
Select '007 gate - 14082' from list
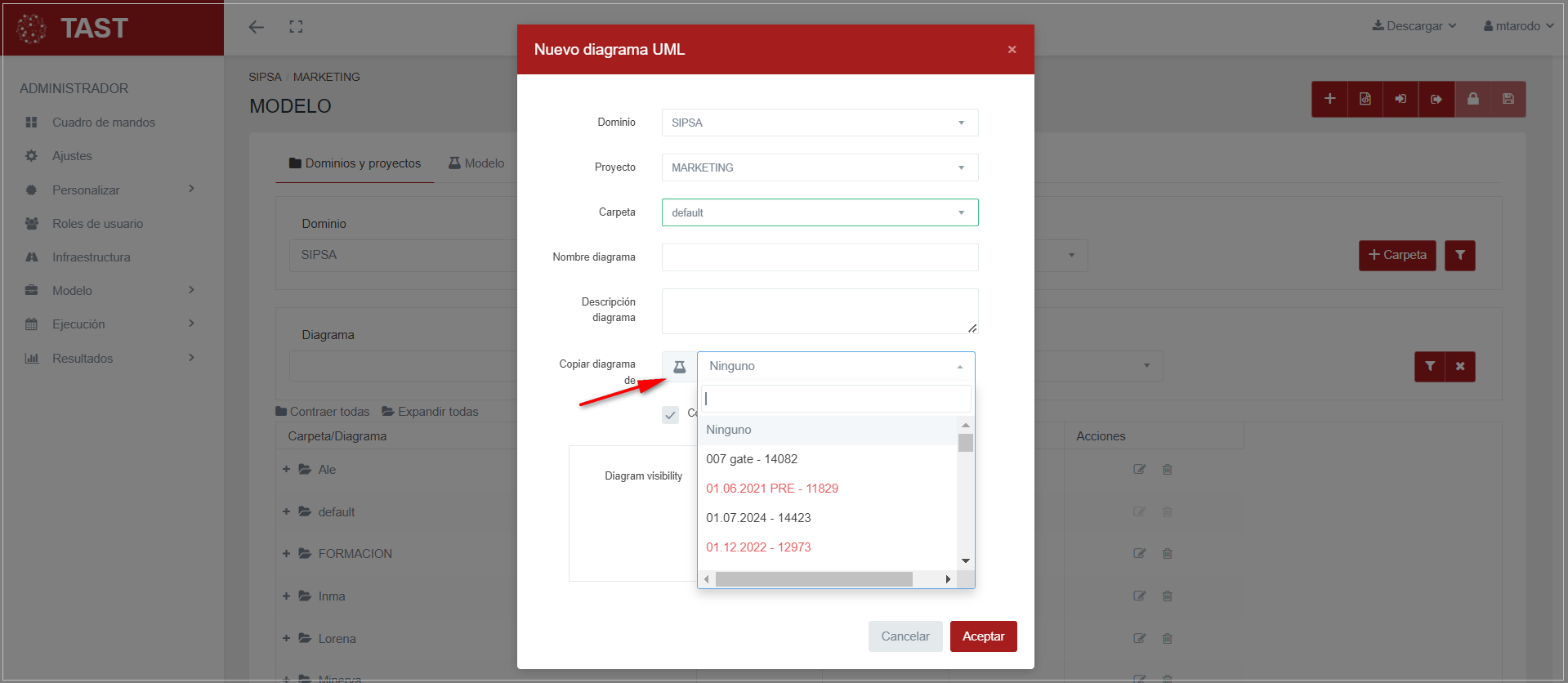(752, 459)
